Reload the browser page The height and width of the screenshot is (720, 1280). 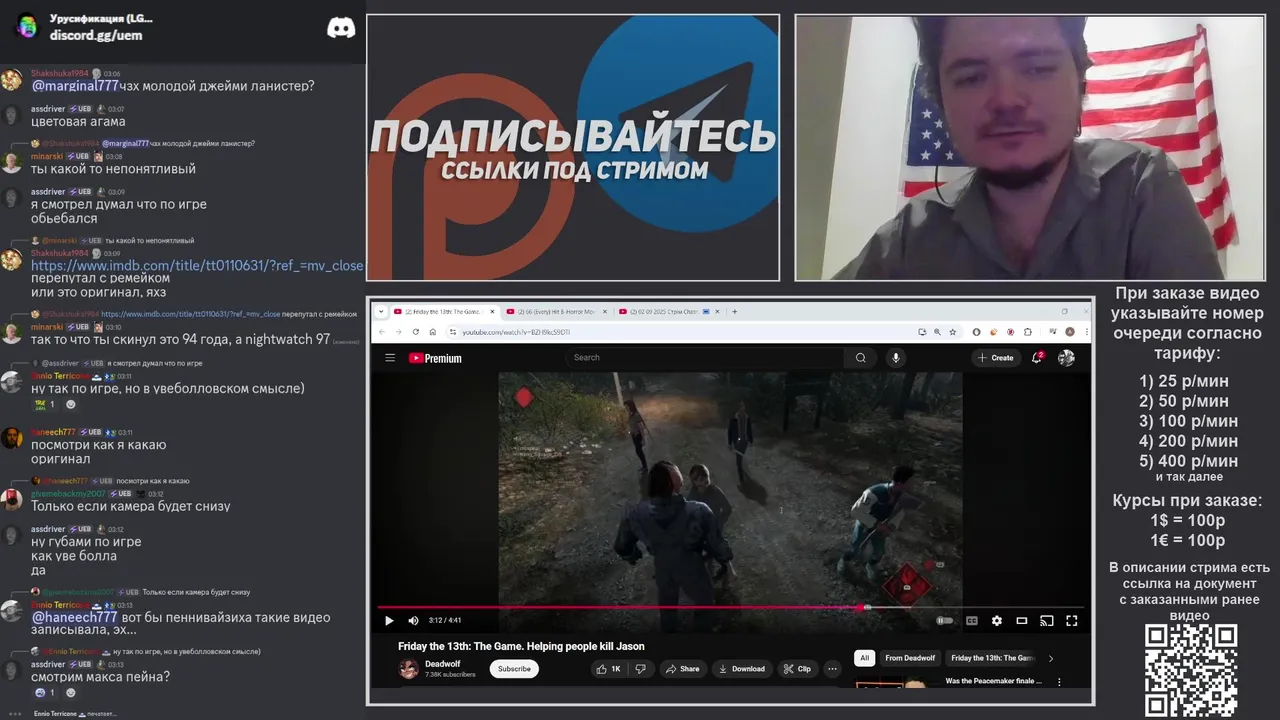click(416, 332)
